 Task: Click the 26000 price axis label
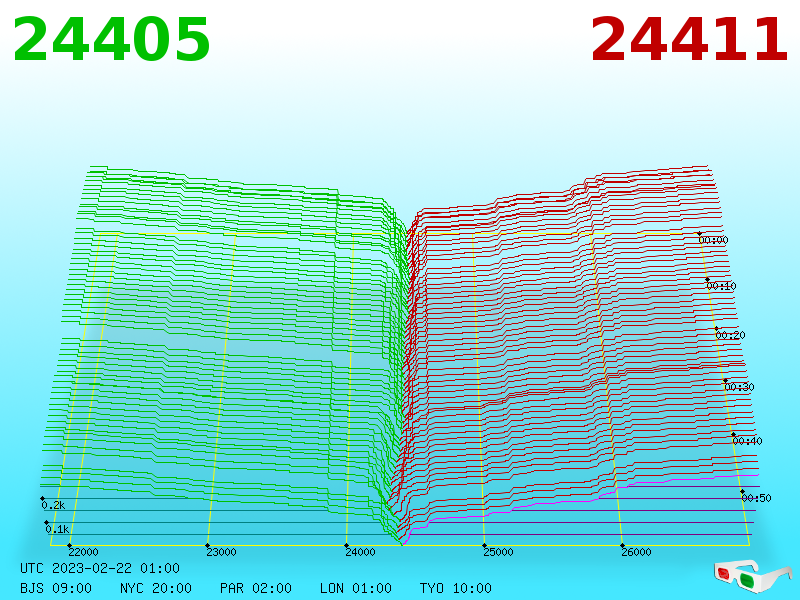636,552
